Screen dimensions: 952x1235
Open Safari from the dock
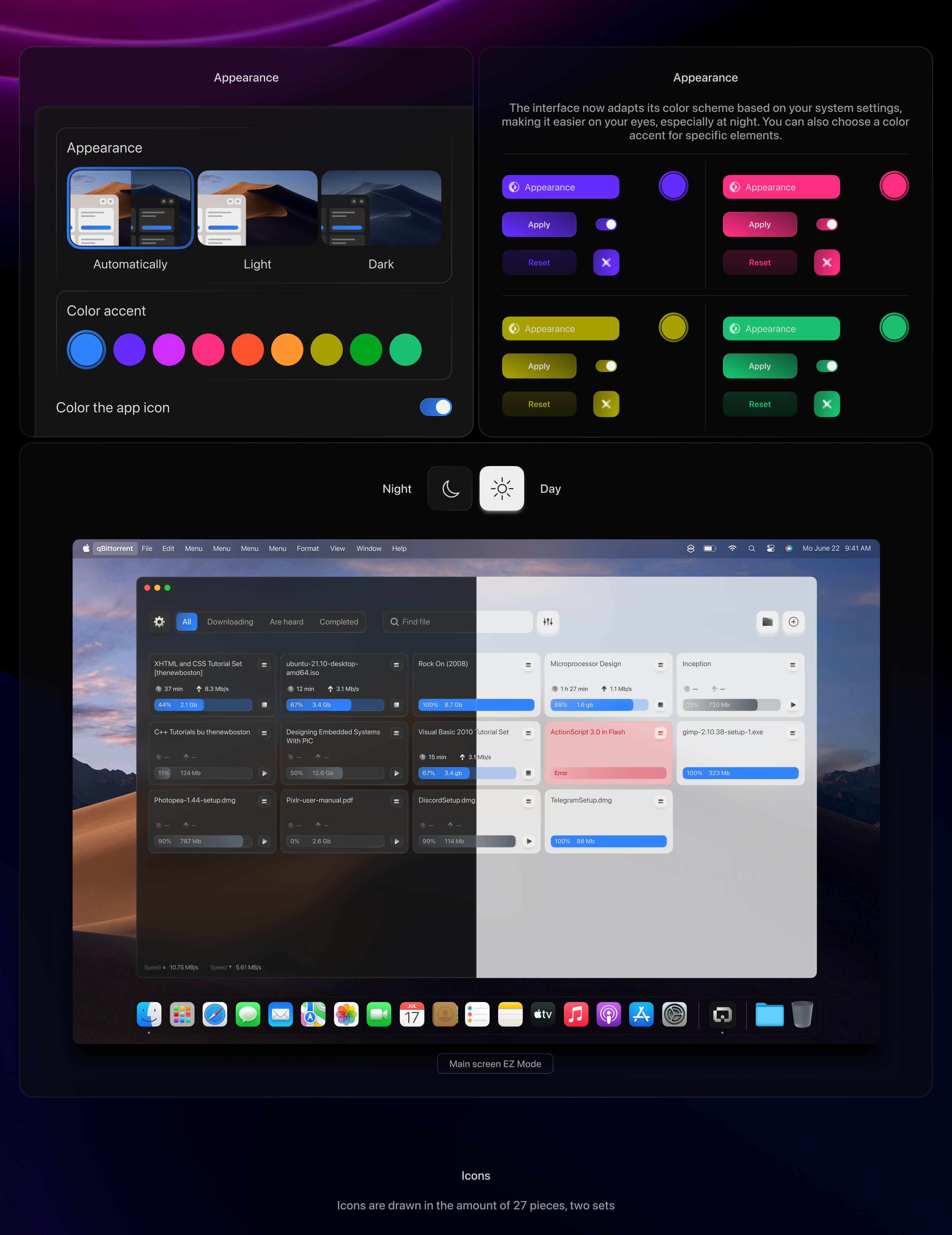(x=215, y=1015)
